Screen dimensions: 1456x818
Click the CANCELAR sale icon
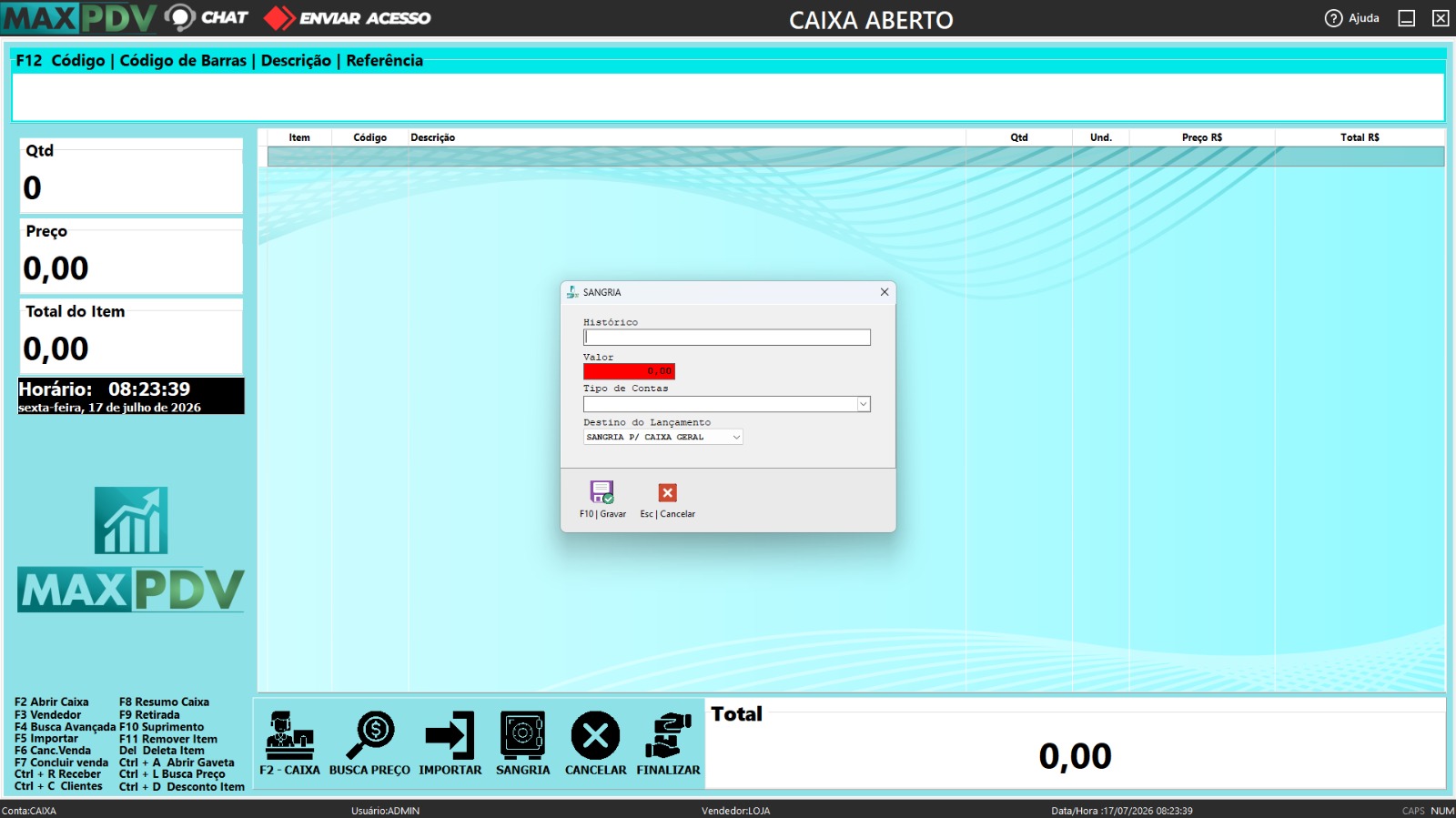coord(595,742)
